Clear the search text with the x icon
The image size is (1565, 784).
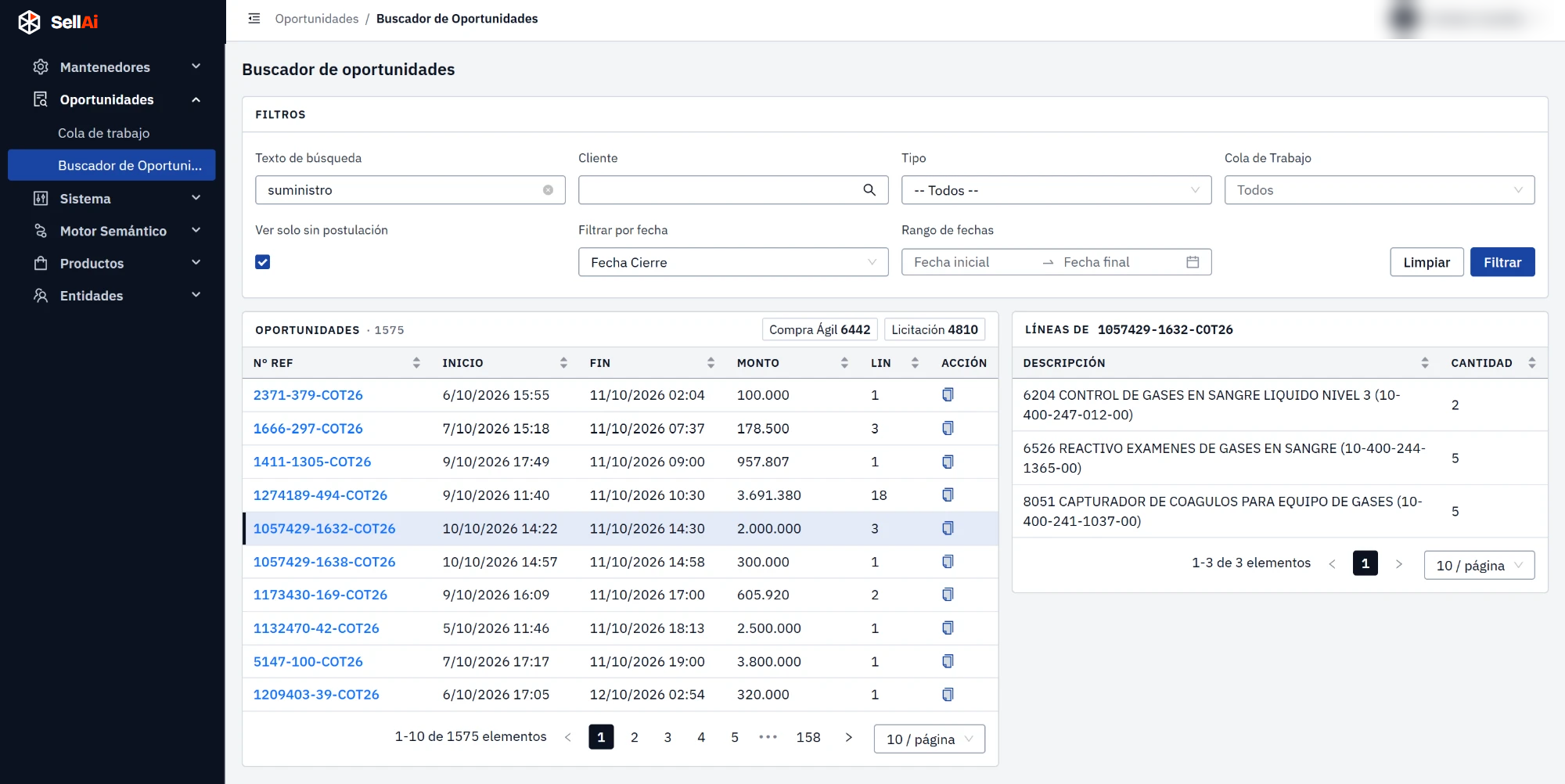[548, 190]
